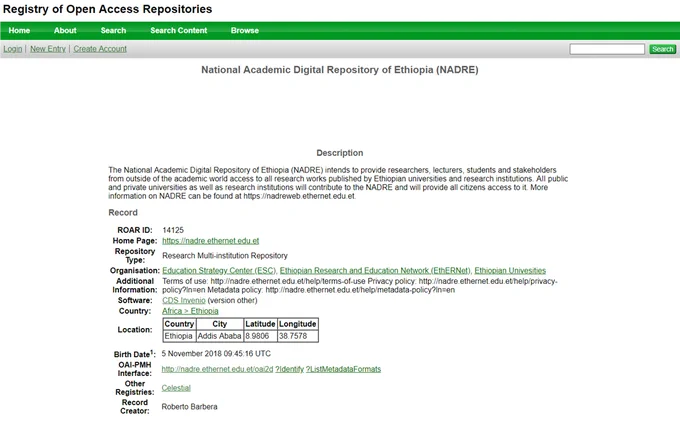Screen dimensions: 680x422
Task: Open the Africa > Ethiopia country link
Action: click(x=190, y=311)
